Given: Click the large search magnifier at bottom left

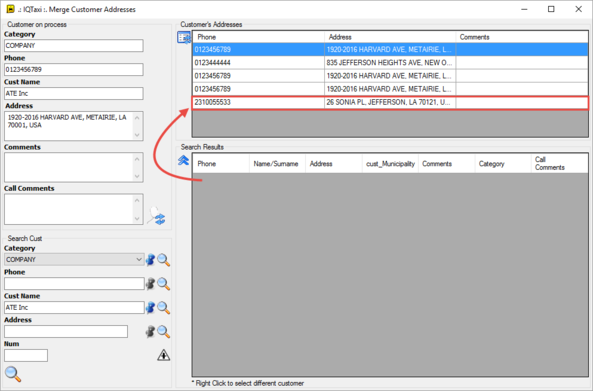Looking at the screenshot, I should [x=13, y=374].
